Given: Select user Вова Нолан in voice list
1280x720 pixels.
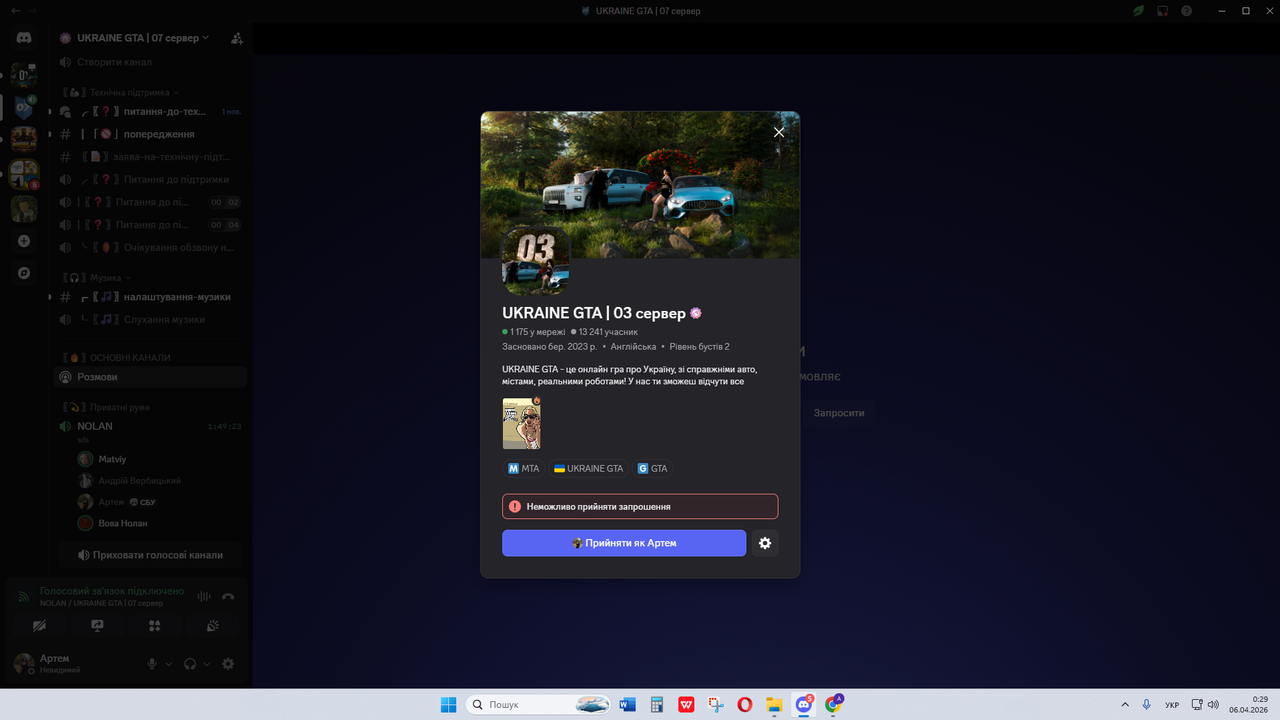Looking at the screenshot, I should coord(160,523).
